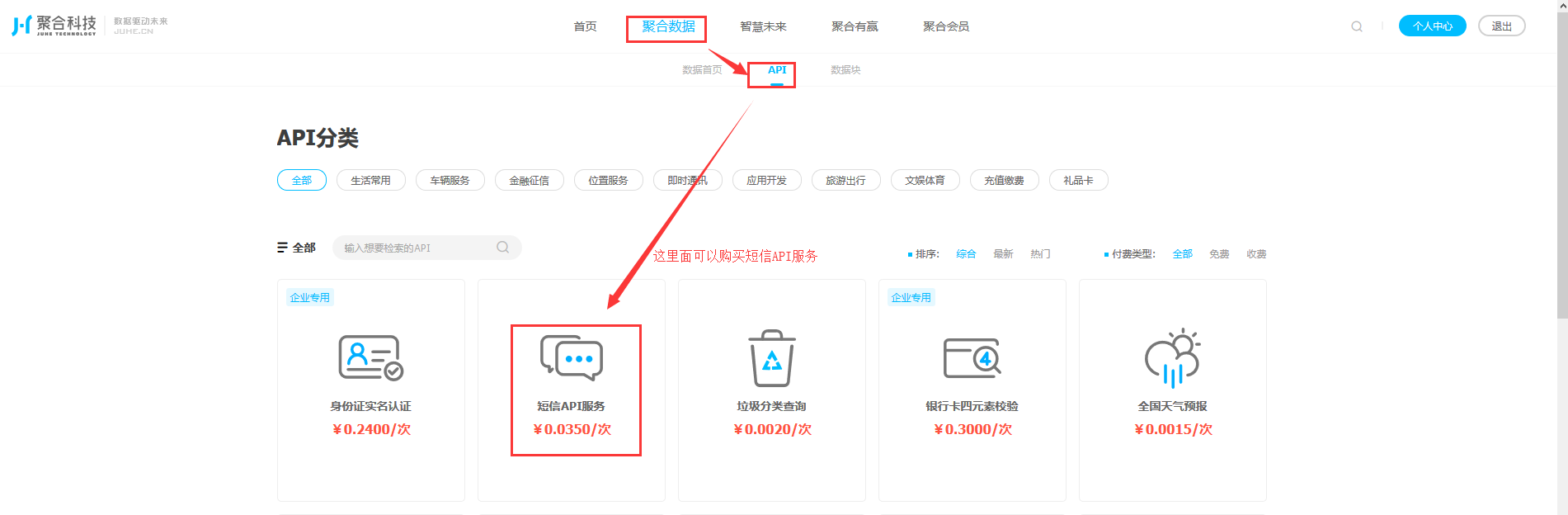Open the 聚合数据 navigation item
The image size is (1568, 515).
pos(669,26)
